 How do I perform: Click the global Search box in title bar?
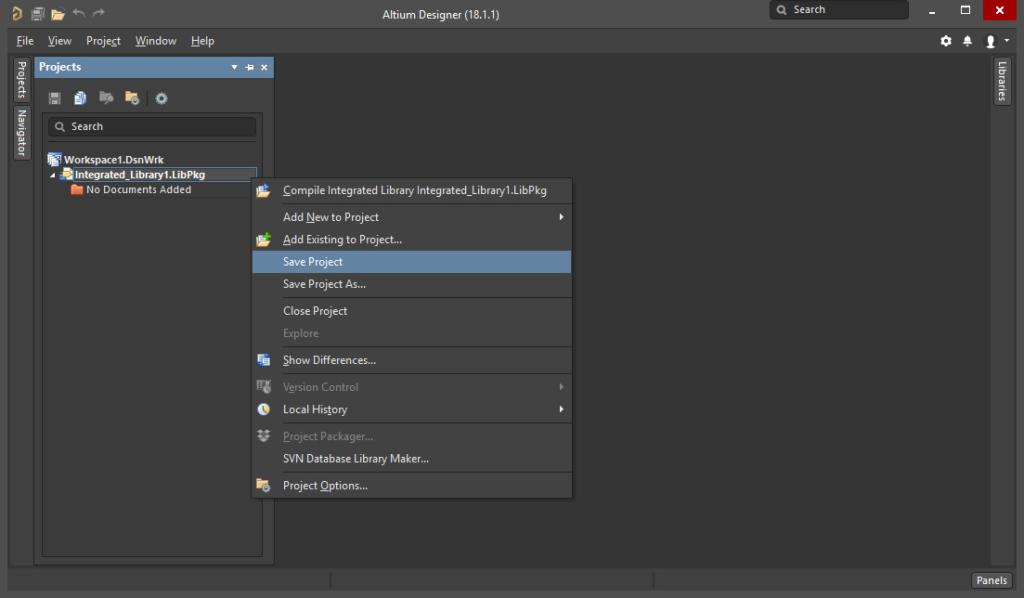(x=839, y=10)
